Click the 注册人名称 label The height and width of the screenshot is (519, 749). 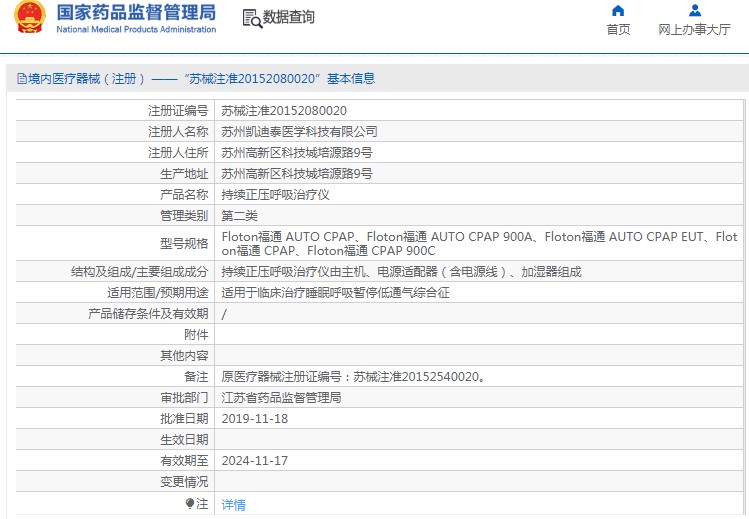178,132
